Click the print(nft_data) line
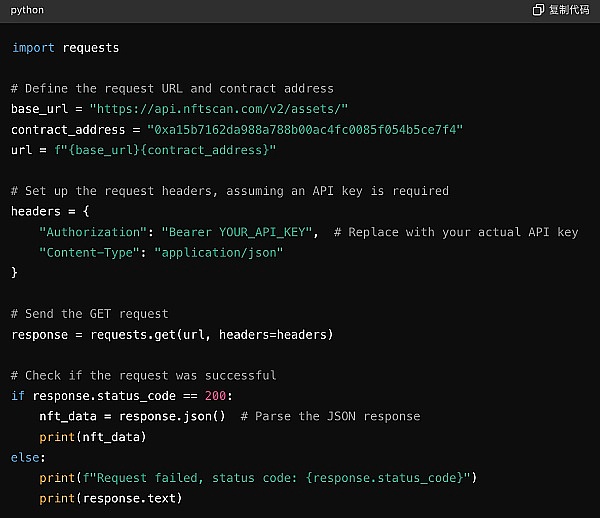600x518 pixels. pyautogui.click(x=93, y=437)
